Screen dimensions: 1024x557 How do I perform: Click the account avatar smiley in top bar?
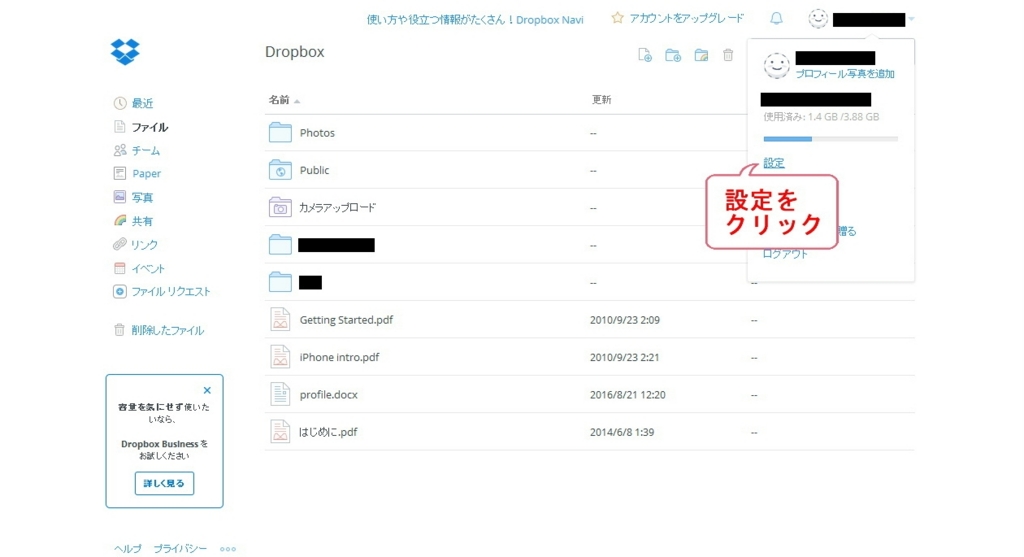(818, 18)
